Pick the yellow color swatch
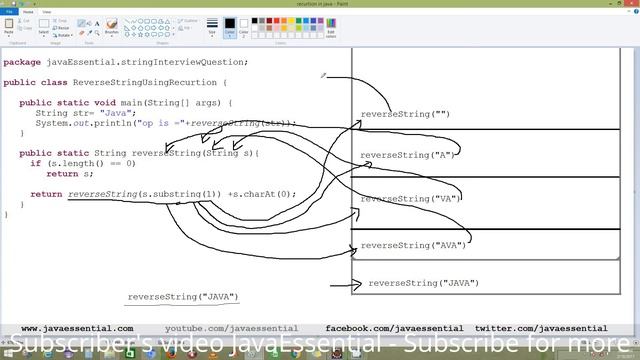Screen dimensions: 640x360 (x=291, y=20)
